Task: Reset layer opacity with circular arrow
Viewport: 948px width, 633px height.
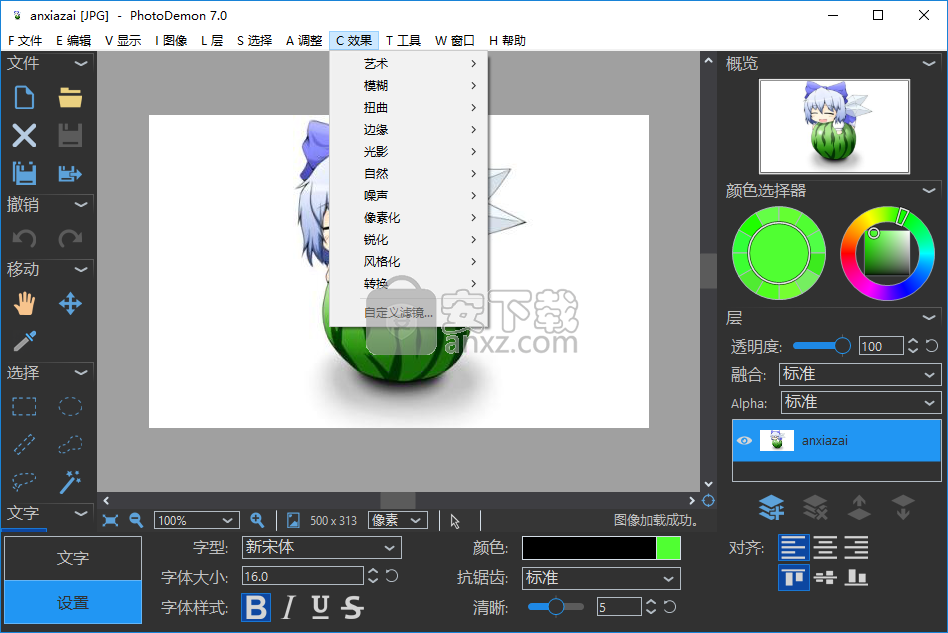Action: tap(932, 346)
